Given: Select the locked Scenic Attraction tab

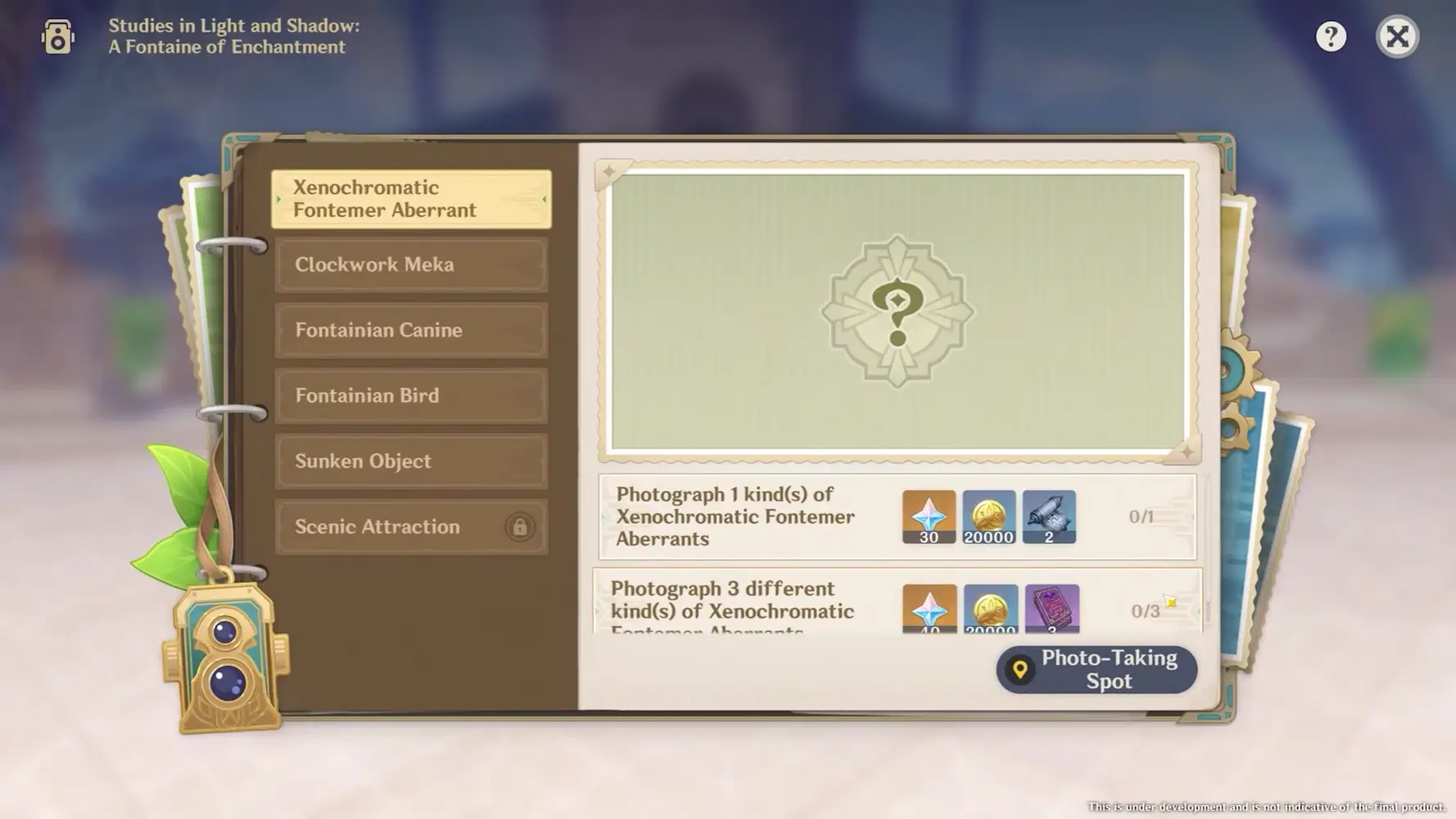Looking at the screenshot, I should [411, 527].
